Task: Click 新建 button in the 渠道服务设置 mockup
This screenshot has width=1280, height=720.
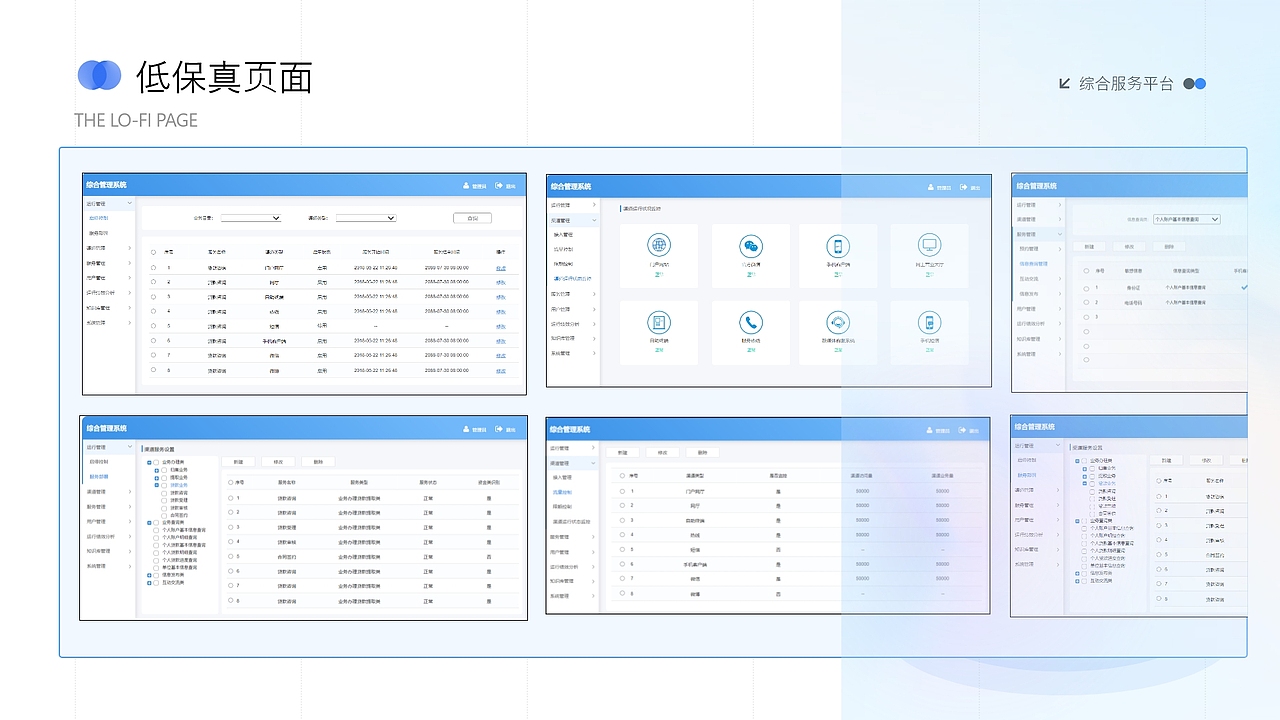Action: [238, 462]
